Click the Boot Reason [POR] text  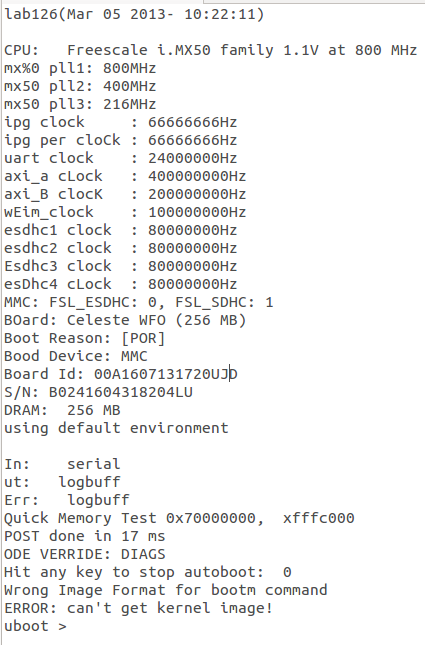click(85, 338)
